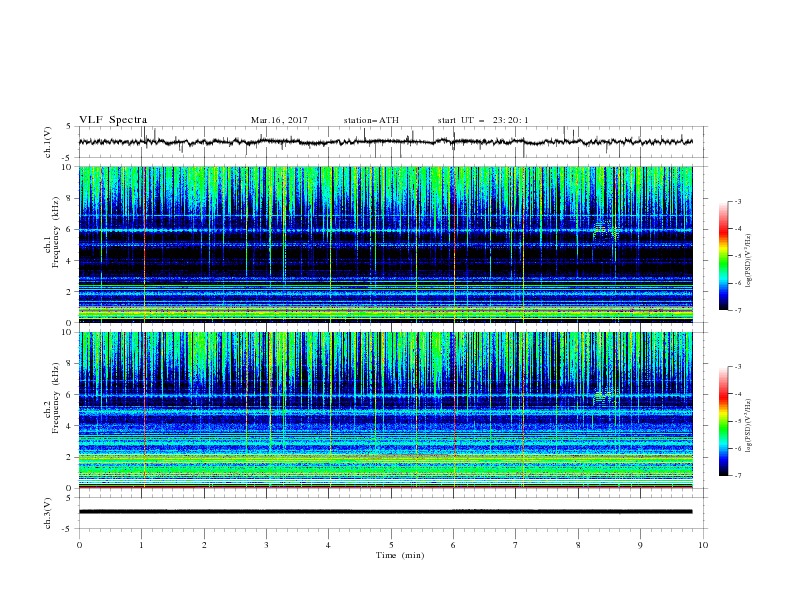Viewport: 792px width, 612px height.
Task: Click time-axis tick label "2"
Action: pyautogui.click(x=204, y=545)
